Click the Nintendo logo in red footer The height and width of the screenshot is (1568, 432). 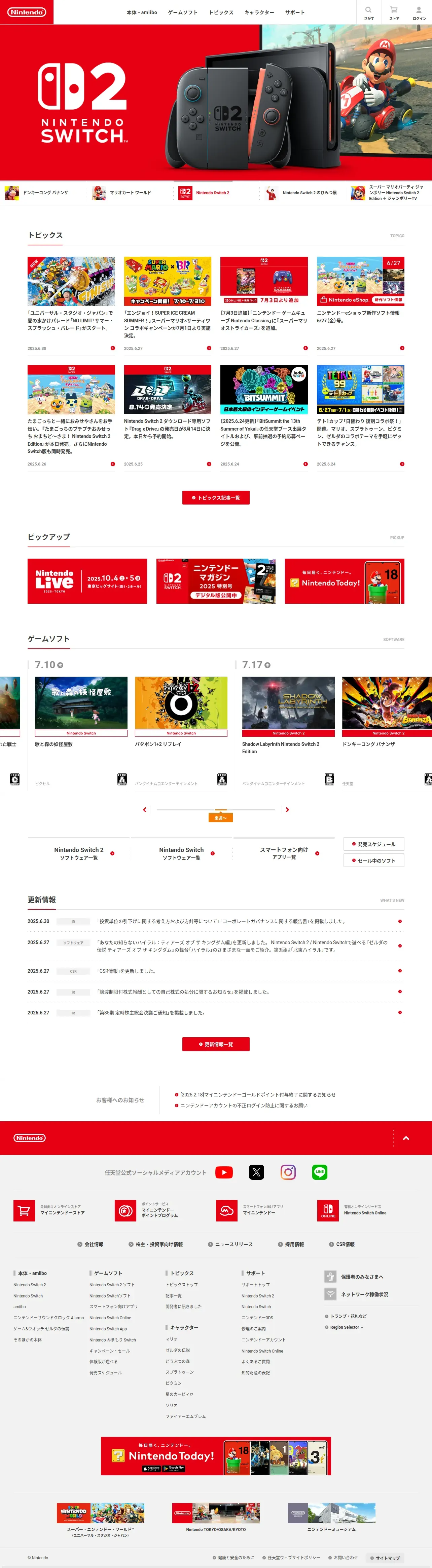pos(30,1137)
